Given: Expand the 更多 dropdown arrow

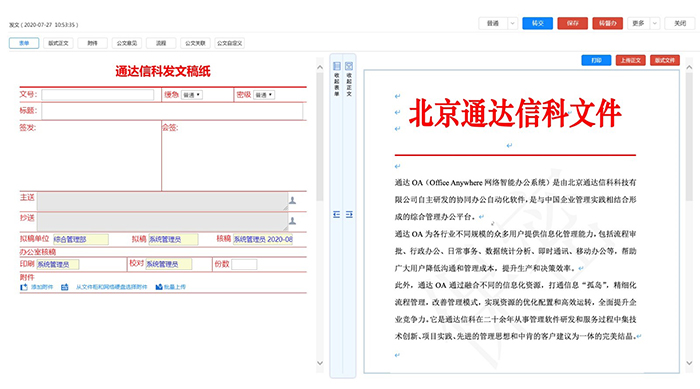Looking at the screenshot, I should coord(655,23).
